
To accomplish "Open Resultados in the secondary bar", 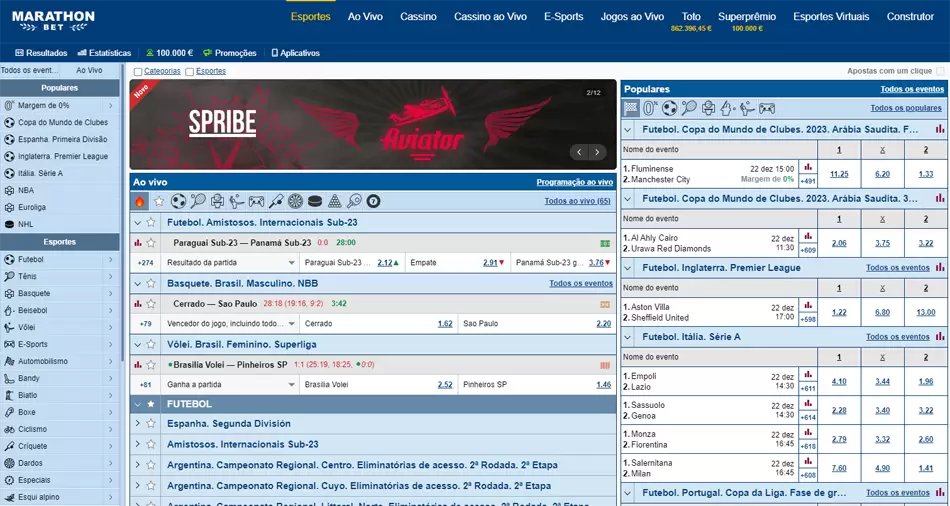I will (x=41, y=53).
